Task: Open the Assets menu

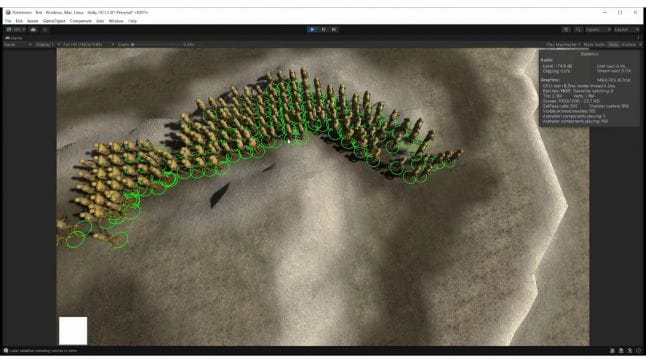Action: pyautogui.click(x=33, y=21)
